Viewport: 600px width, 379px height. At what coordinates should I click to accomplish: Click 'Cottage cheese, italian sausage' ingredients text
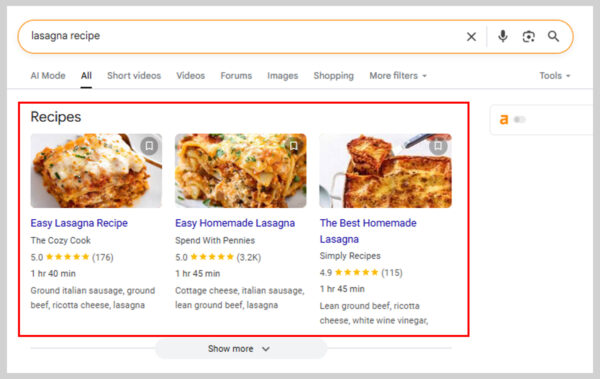[x=240, y=298]
